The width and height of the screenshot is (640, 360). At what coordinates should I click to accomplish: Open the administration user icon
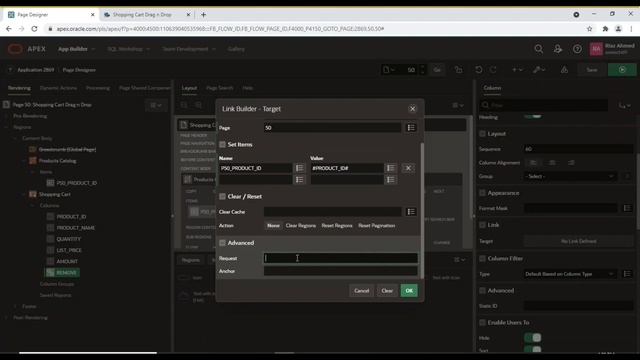tap(558, 49)
